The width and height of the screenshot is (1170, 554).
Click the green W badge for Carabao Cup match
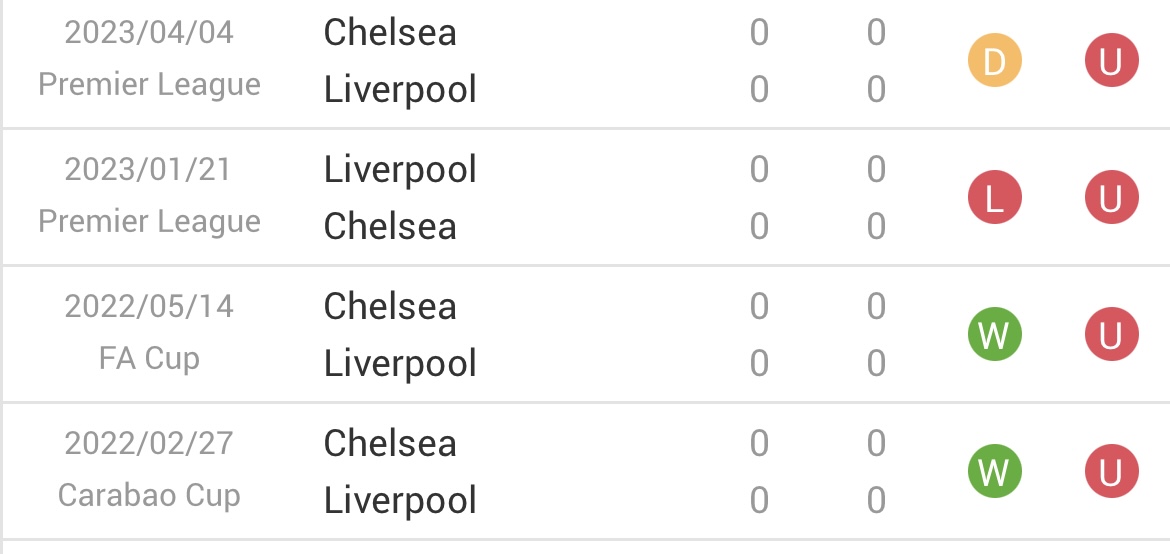pos(994,471)
